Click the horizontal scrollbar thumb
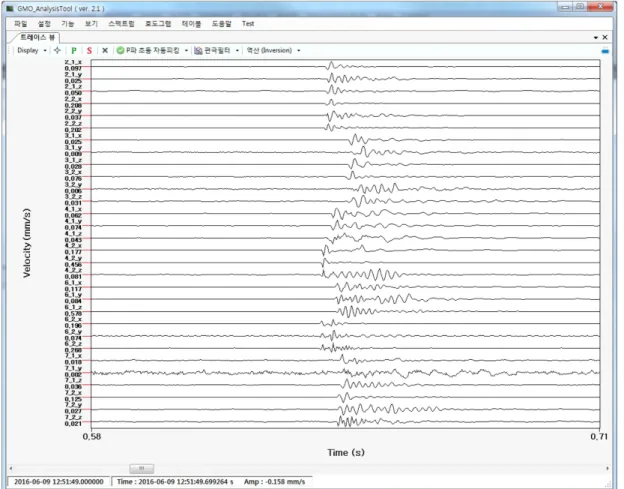 pos(142,468)
